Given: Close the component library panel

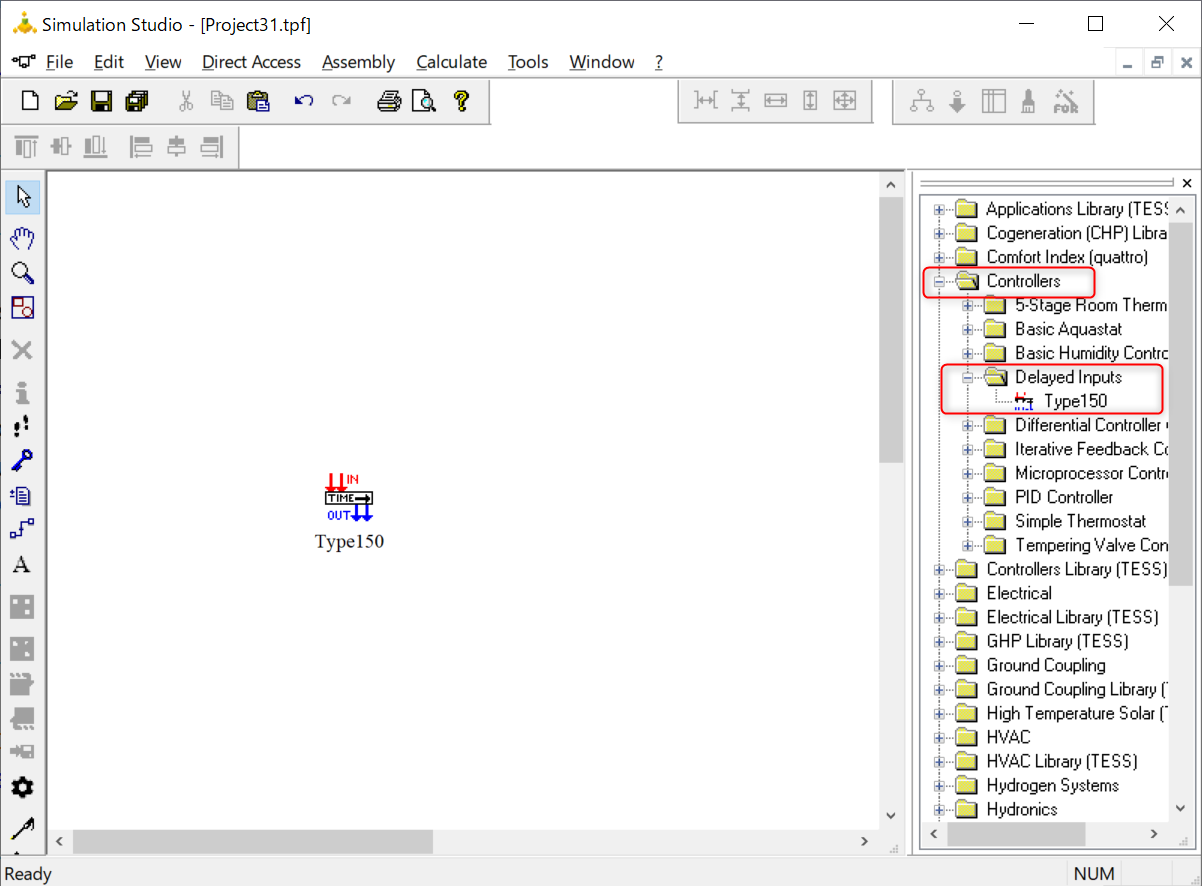Looking at the screenshot, I should coord(1187,183).
